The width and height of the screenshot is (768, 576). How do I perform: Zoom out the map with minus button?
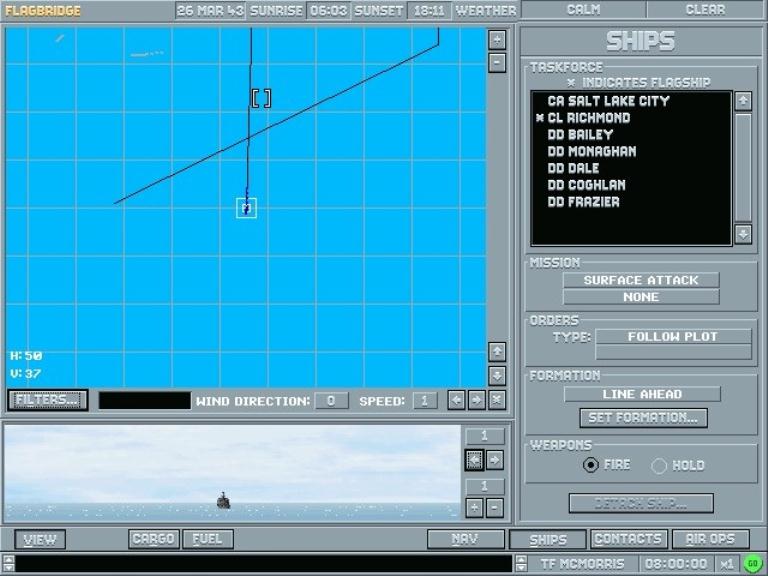coord(497,62)
